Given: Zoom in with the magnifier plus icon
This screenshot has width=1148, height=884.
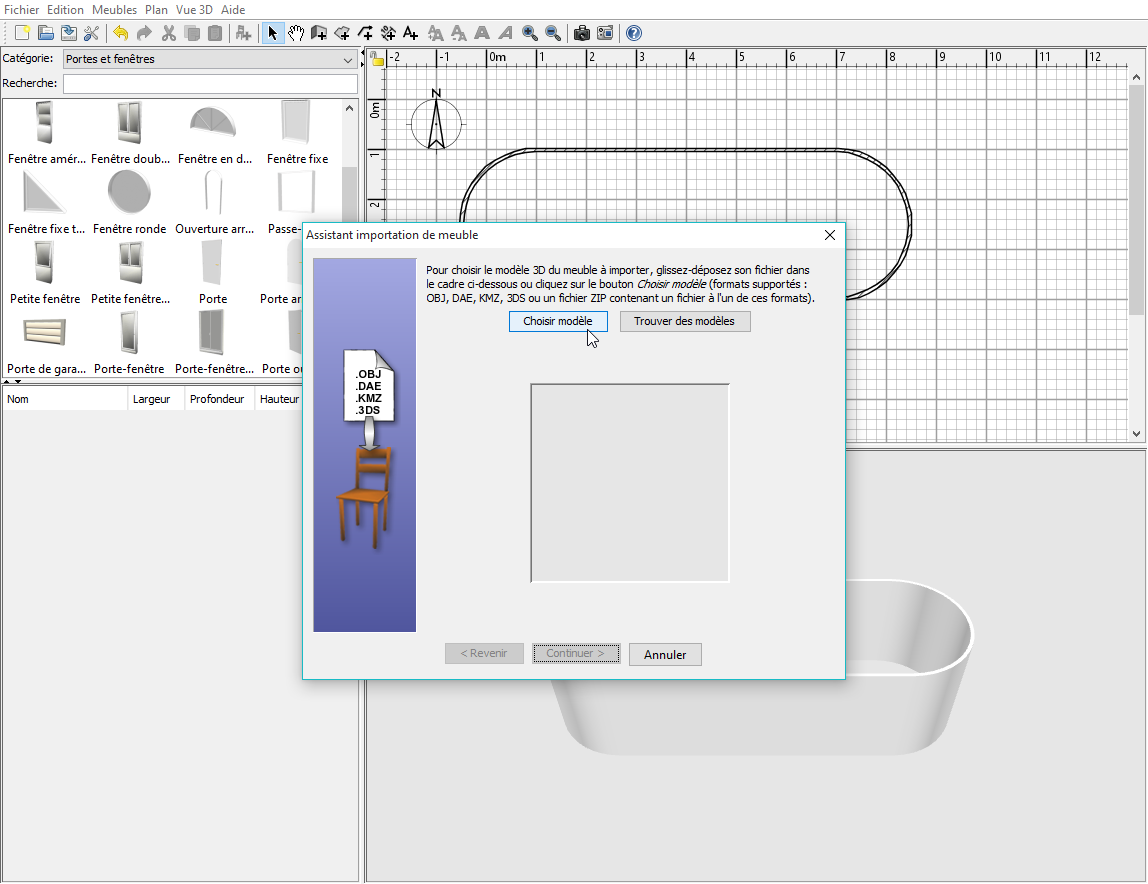Looking at the screenshot, I should pos(529,33).
